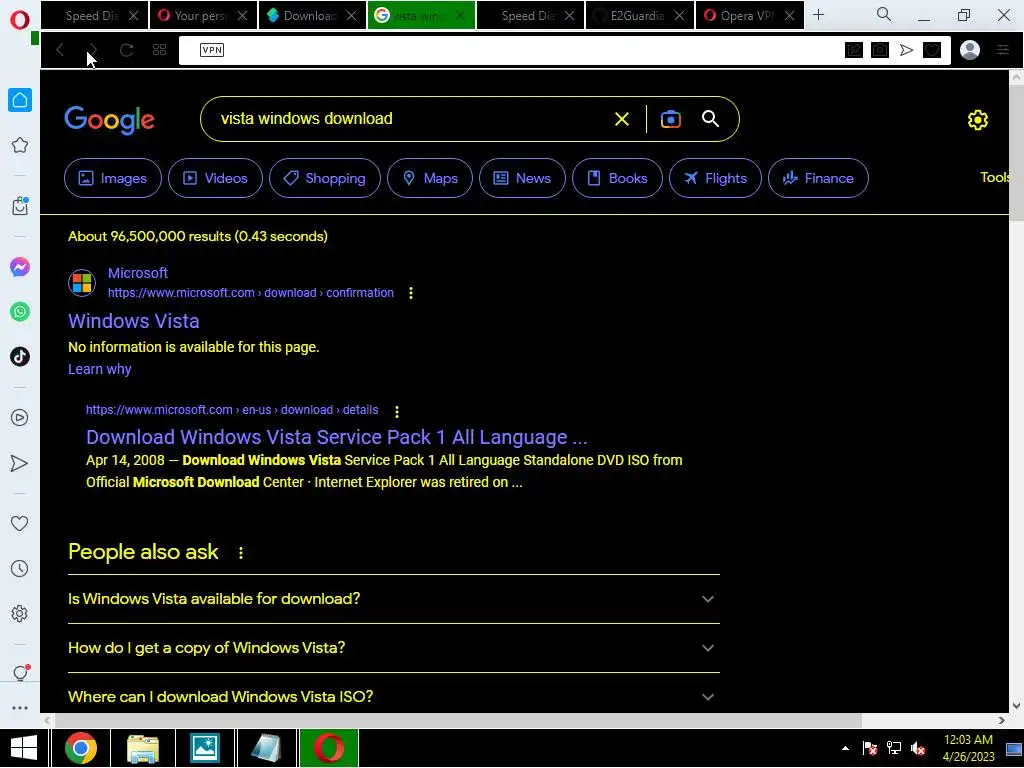The height and width of the screenshot is (768, 1024).
Task: Open File Explorer from taskbar
Action: pos(142,748)
